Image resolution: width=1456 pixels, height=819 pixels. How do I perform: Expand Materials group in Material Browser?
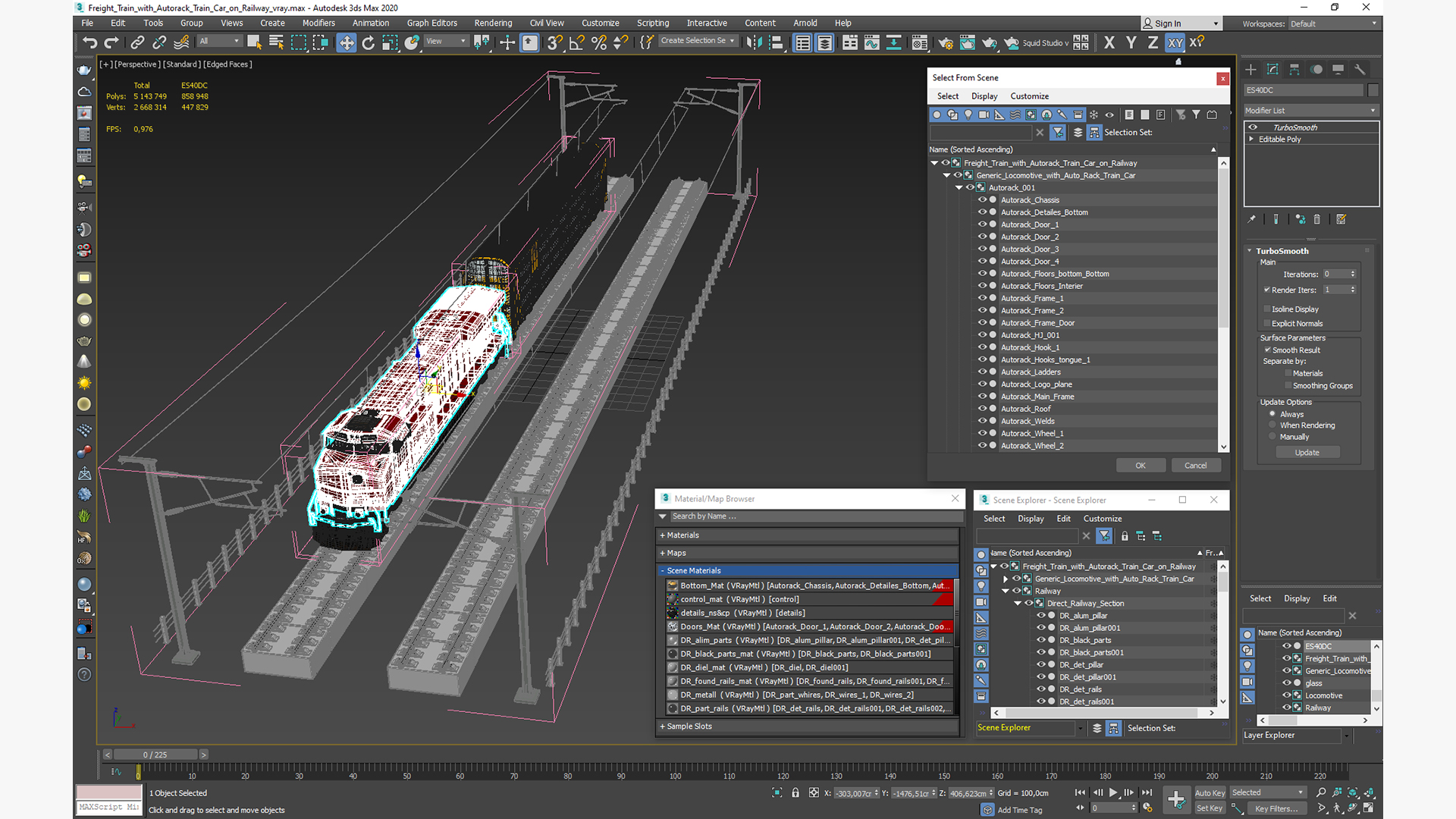tap(808, 535)
